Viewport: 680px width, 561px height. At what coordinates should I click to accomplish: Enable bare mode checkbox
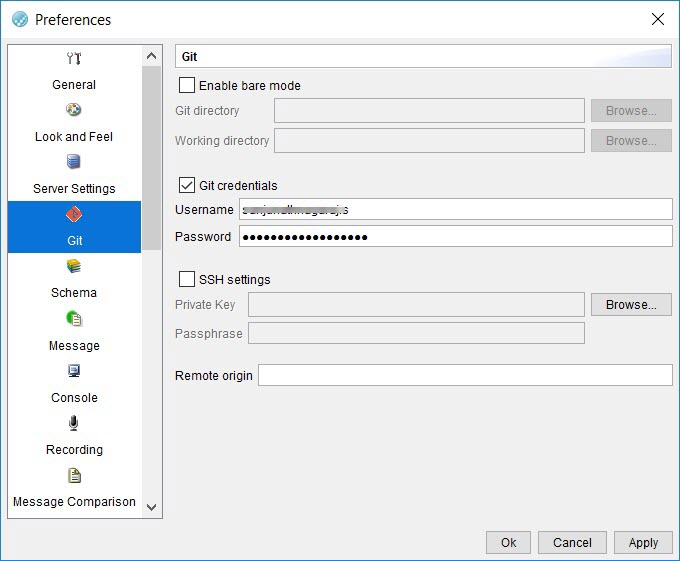(187, 85)
